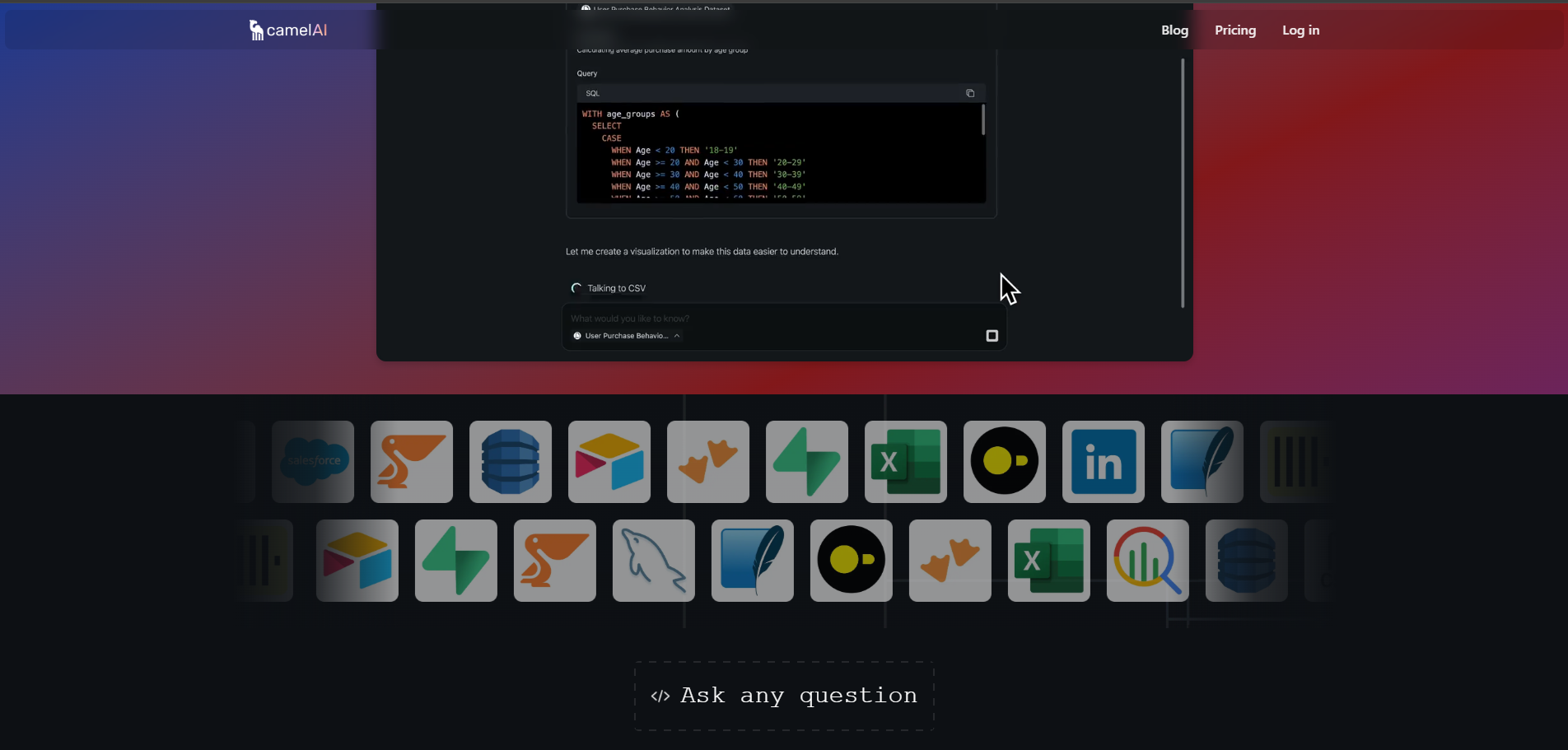Click the SQL code block scrollbar
This screenshot has height=750, width=1568.
(982, 120)
